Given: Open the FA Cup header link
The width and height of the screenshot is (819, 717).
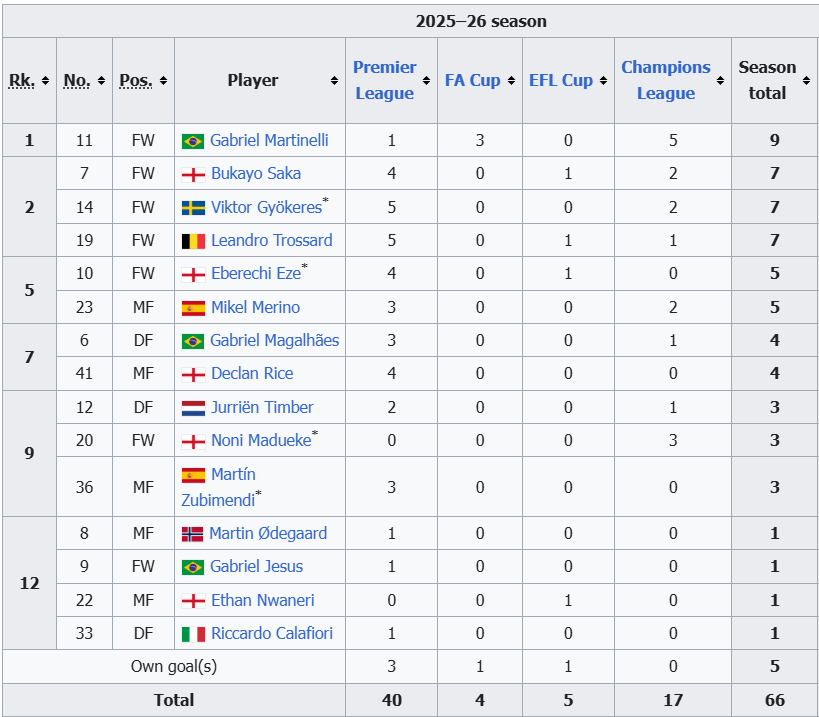Looking at the screenshot, I should point(472,80).
